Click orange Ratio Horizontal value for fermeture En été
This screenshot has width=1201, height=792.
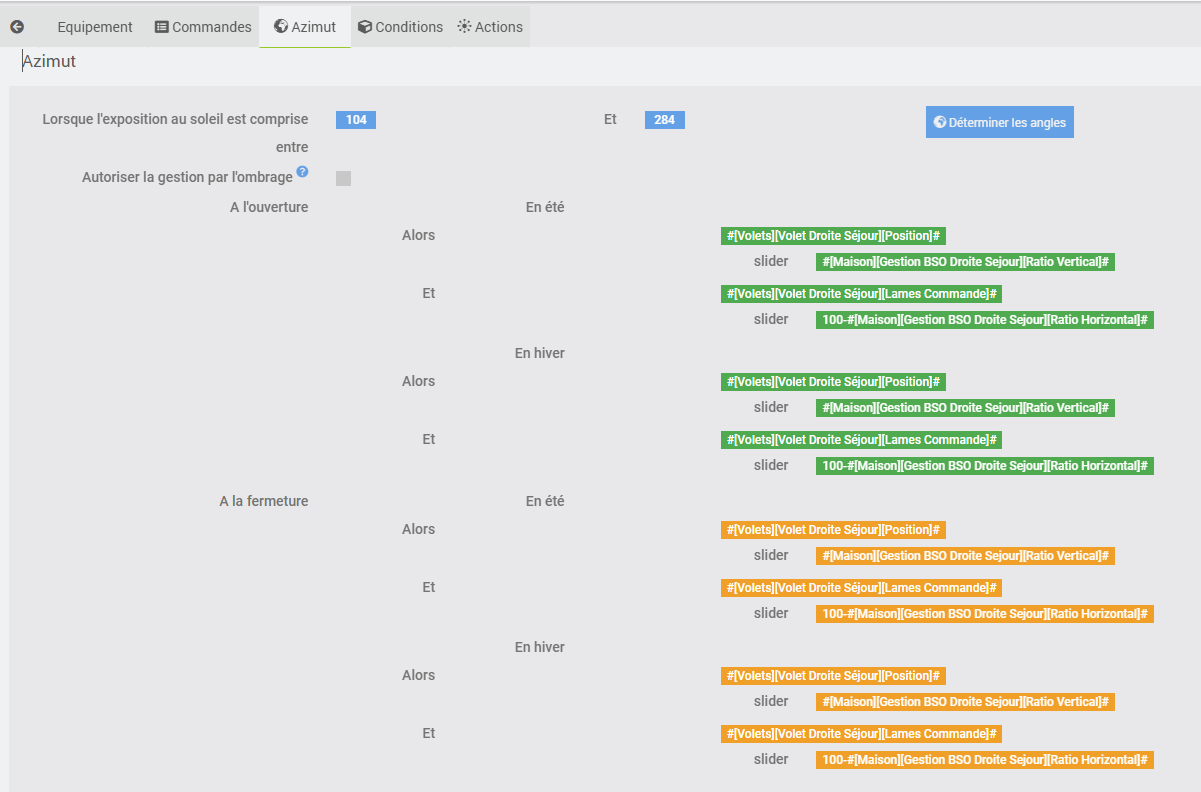[985, 614]
